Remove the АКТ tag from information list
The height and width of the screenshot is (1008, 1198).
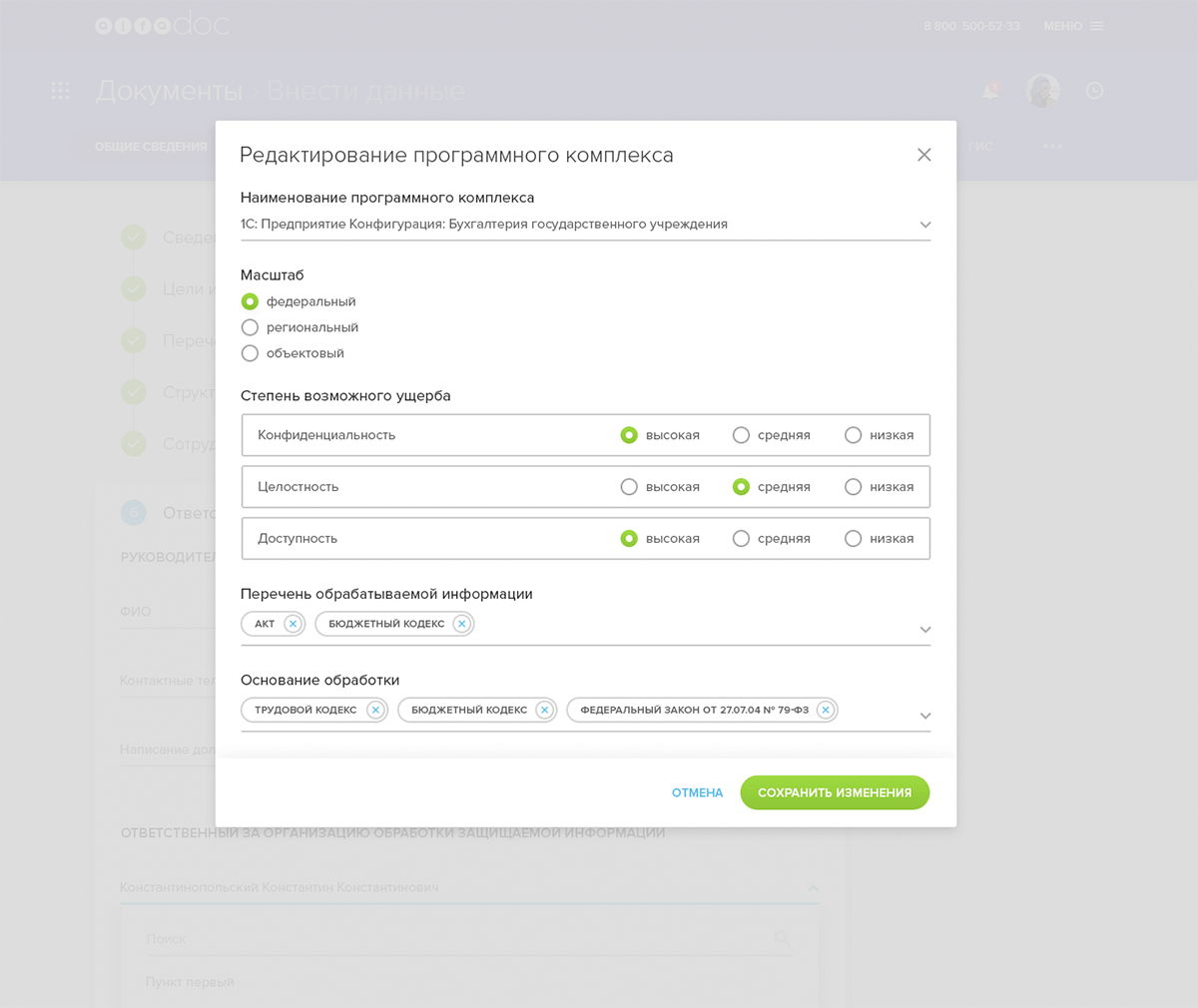[293, 624]
